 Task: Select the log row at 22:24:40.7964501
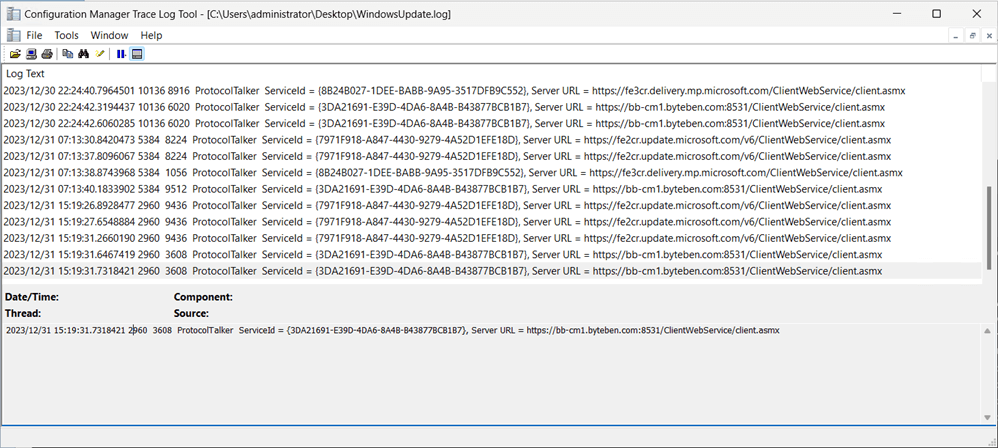click(x=491, y=90)
